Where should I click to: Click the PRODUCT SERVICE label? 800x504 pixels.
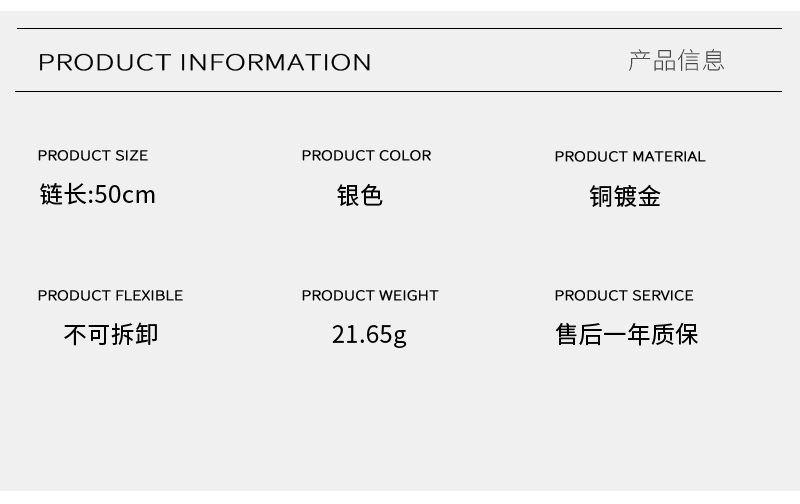click(624, 295)
